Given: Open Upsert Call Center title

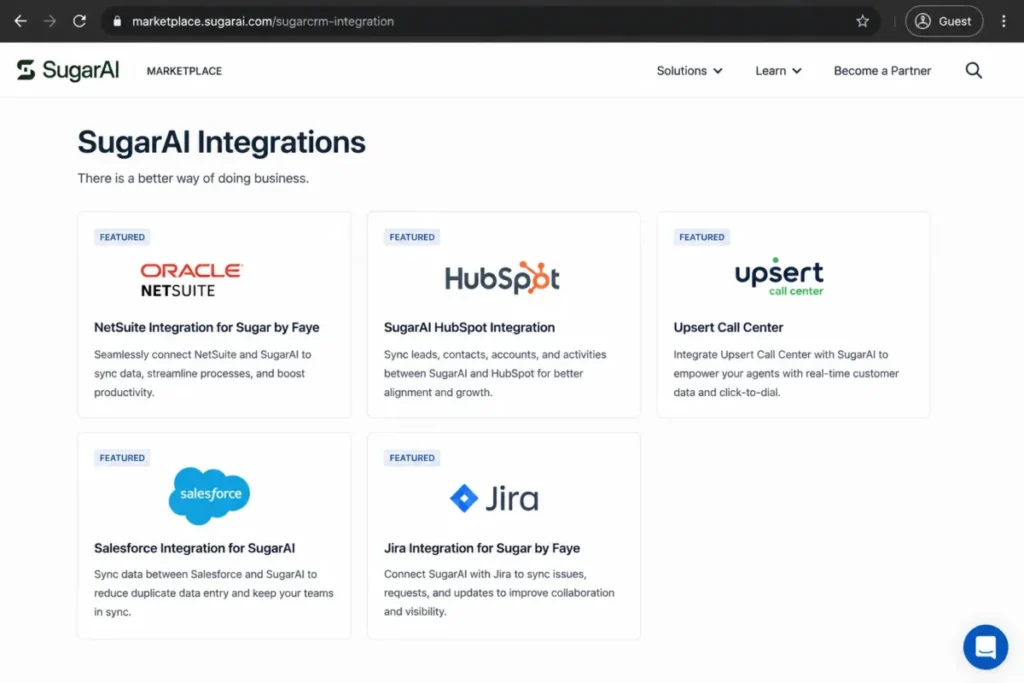Looking at the screenshot, I should pyautogui.click(x=728, y=327).
